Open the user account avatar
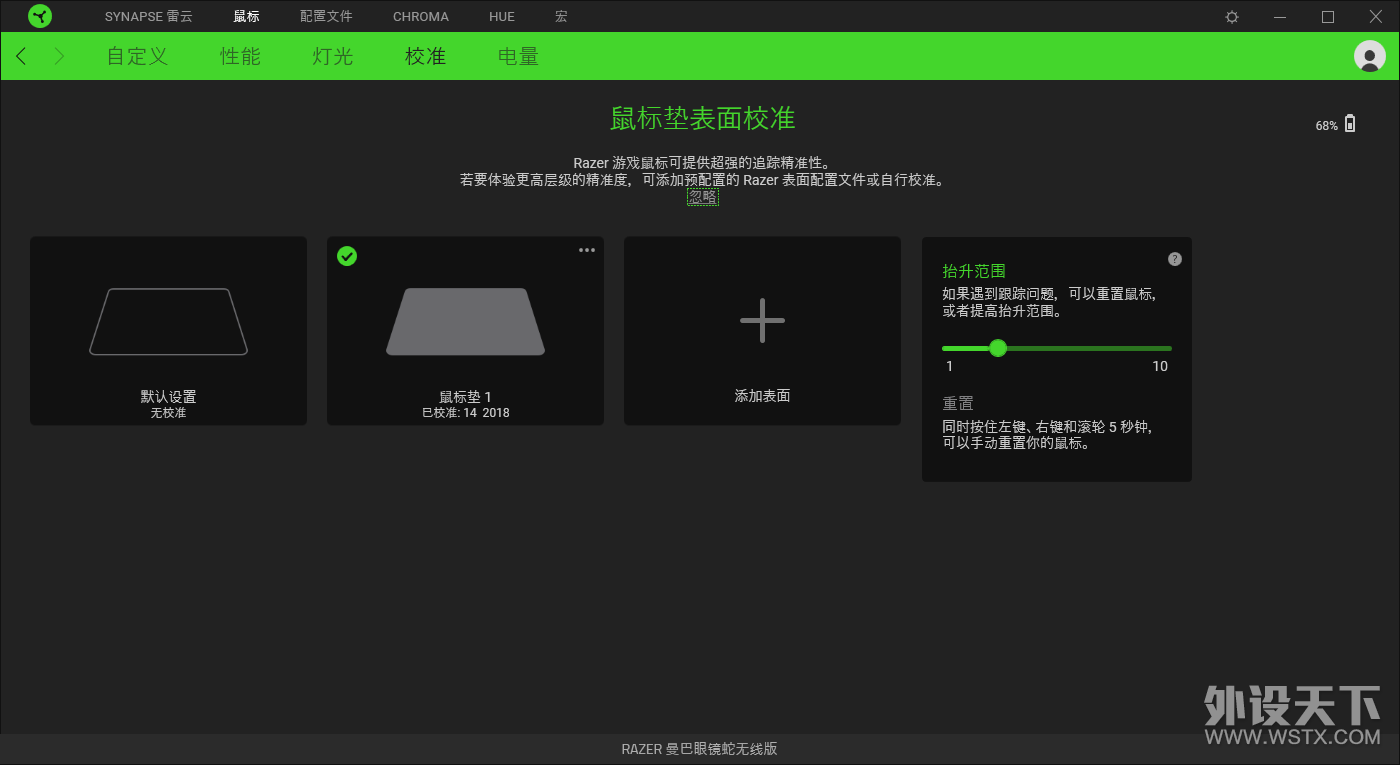 coord(1369,56)
